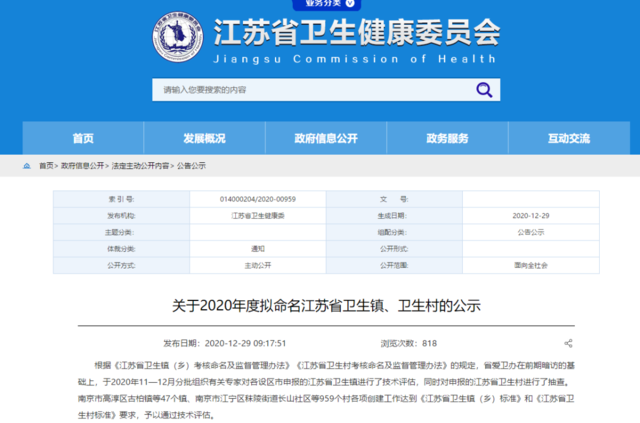
Task: Click the home icon in breadcrumb bar
Action: 27,166
